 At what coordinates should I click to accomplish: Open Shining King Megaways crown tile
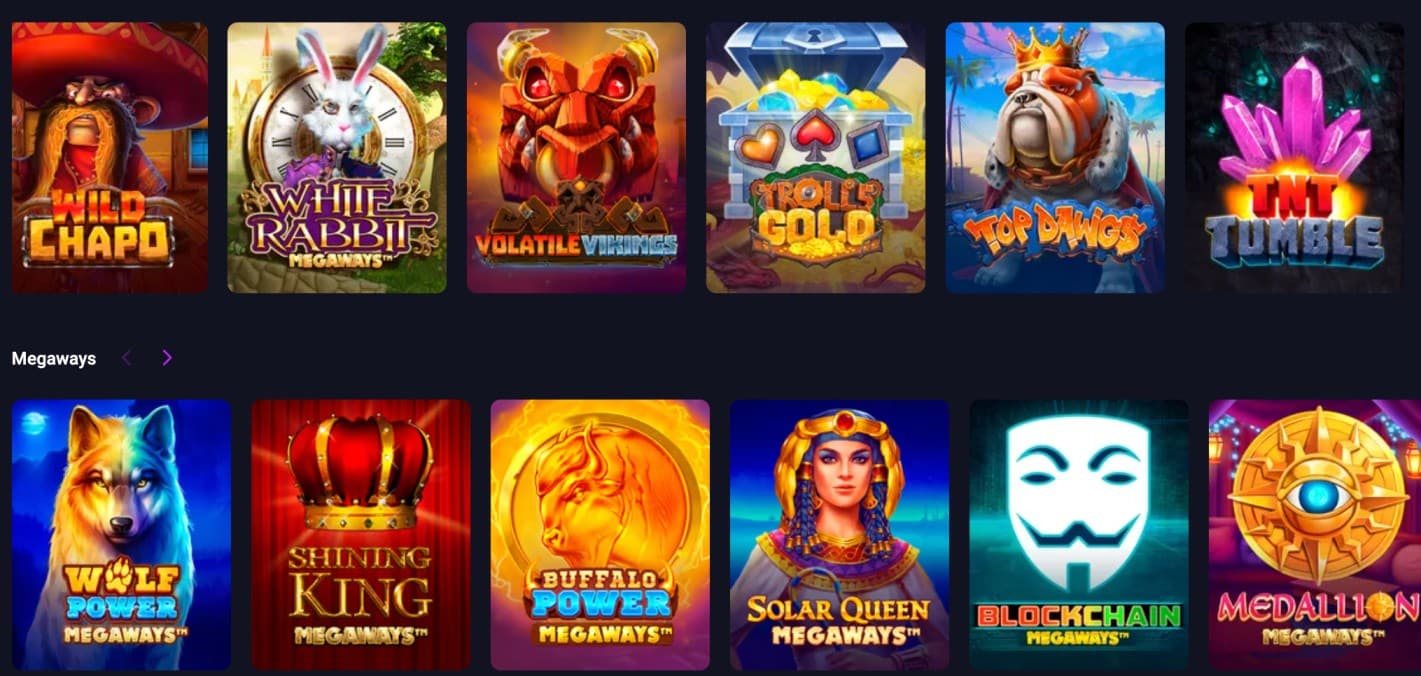[360, 535]
